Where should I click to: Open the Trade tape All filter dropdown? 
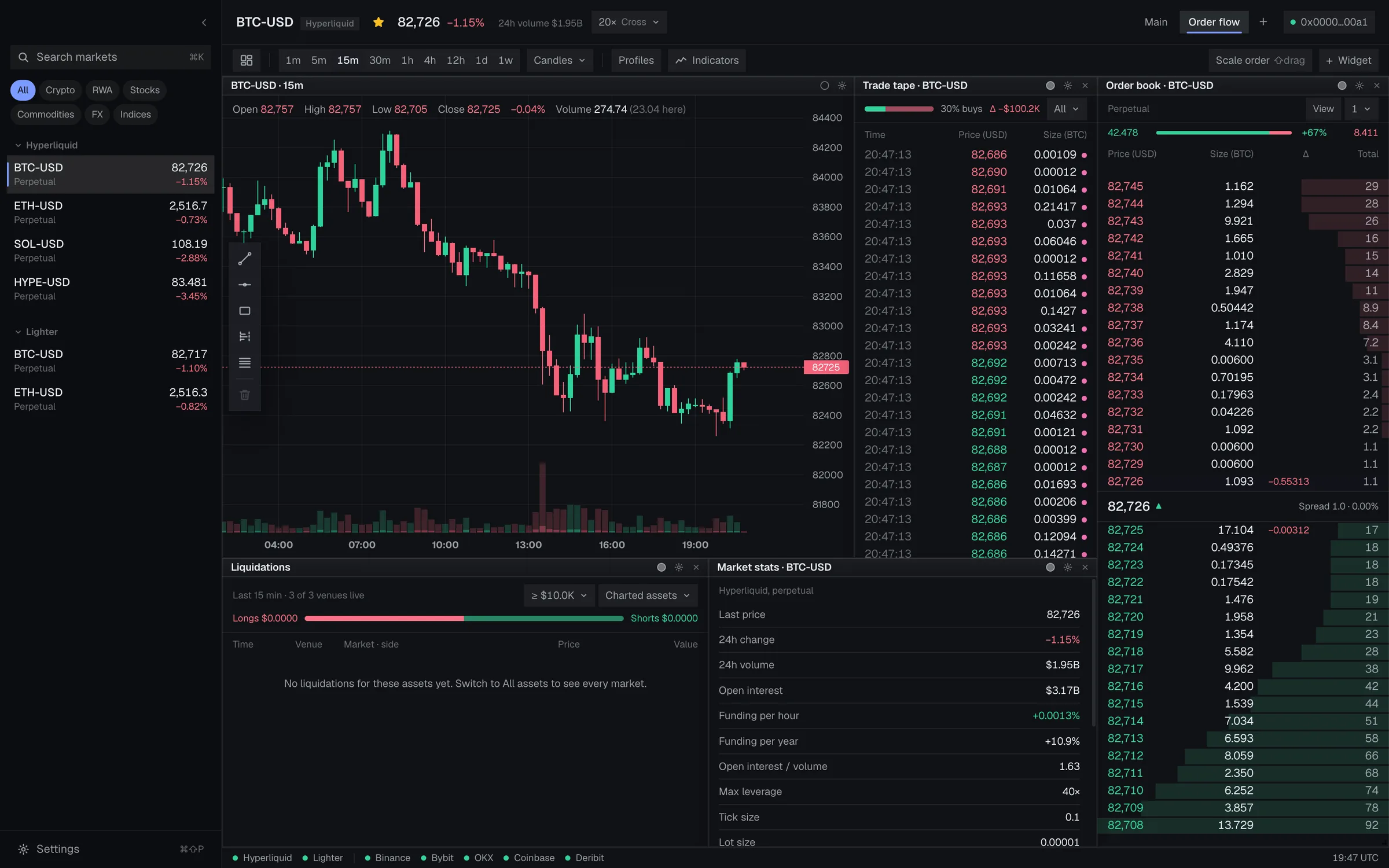(1066, 109)
